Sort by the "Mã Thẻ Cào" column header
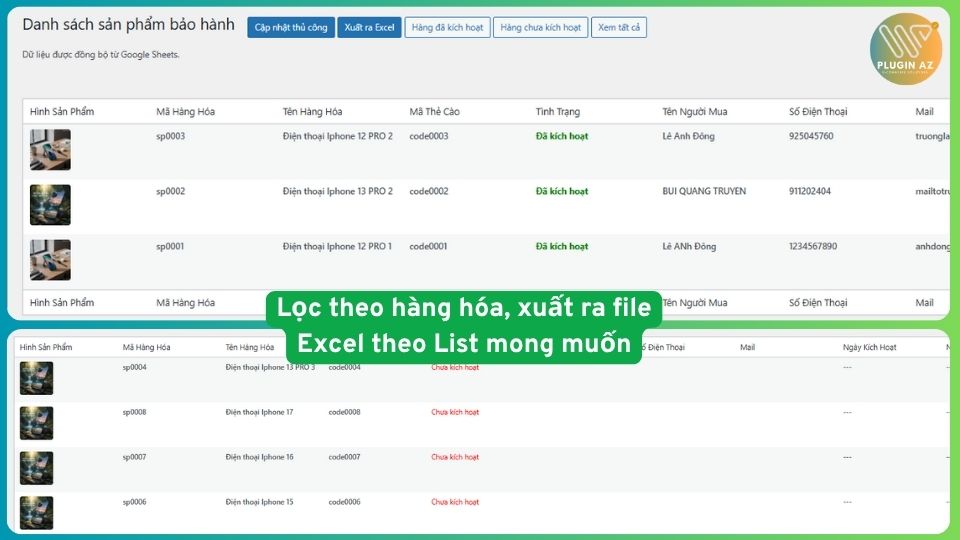The width and height of the screenshot is (960, 540). [436, 112]
